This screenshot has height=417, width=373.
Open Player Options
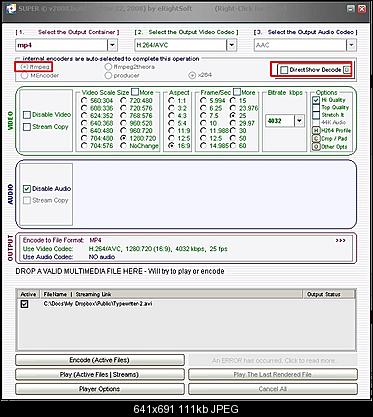(x=100, y=389)
